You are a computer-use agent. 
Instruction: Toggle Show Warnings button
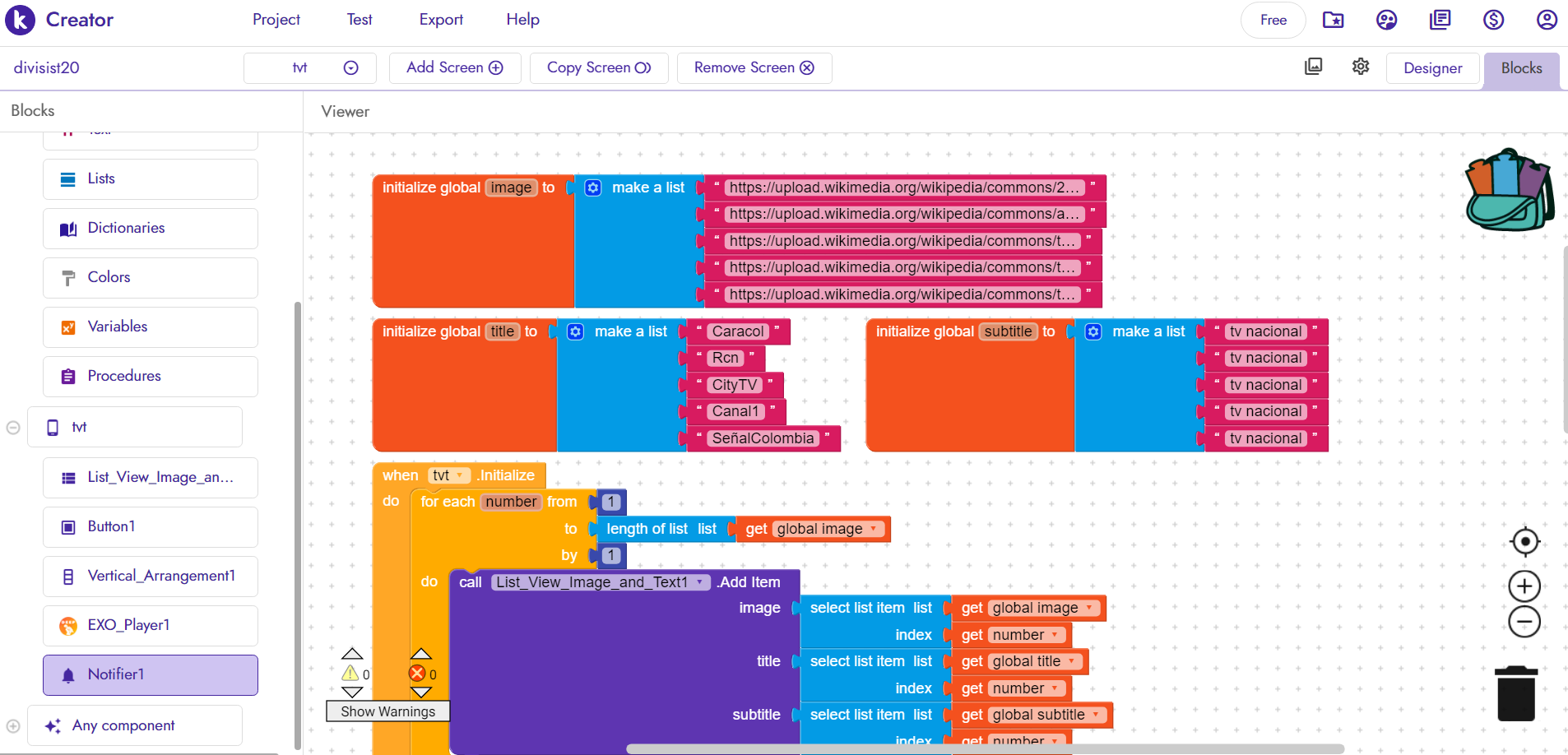point(387,711)
